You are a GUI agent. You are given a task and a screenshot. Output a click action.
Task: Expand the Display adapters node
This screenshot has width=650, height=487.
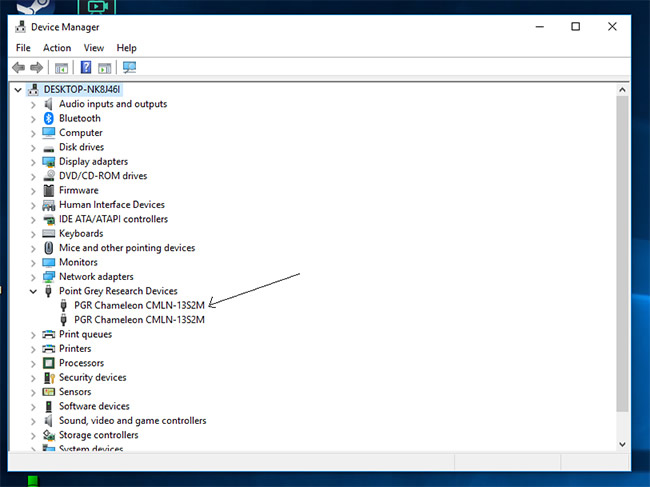tap(33, 162)
